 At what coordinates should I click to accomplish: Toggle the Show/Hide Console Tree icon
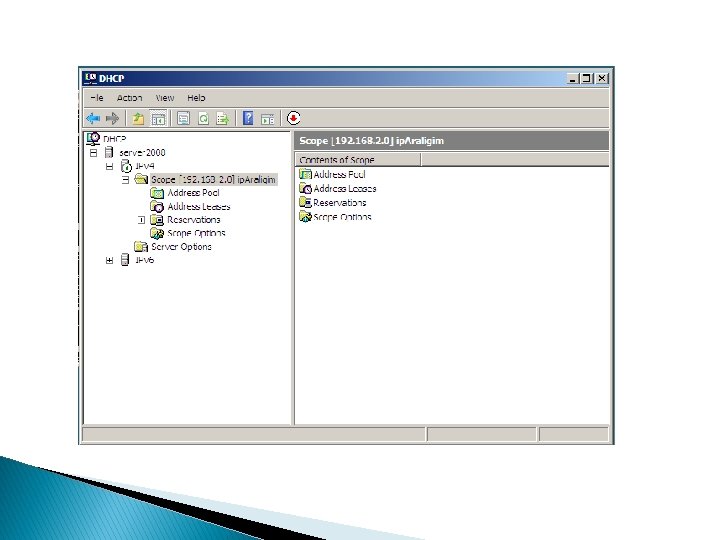coord(158,118)
